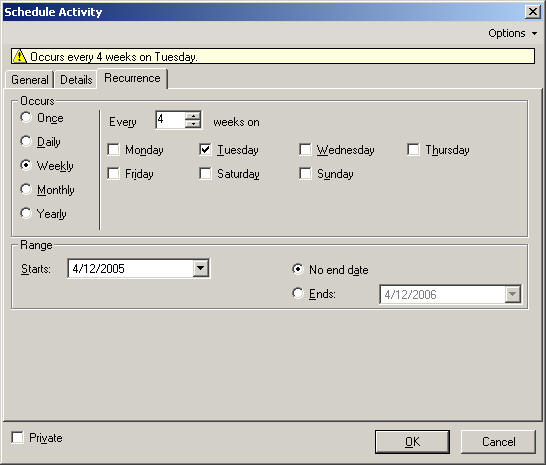Select the Monthly radio button
This screenshot has height=465, width=546.
click(26, 189)
